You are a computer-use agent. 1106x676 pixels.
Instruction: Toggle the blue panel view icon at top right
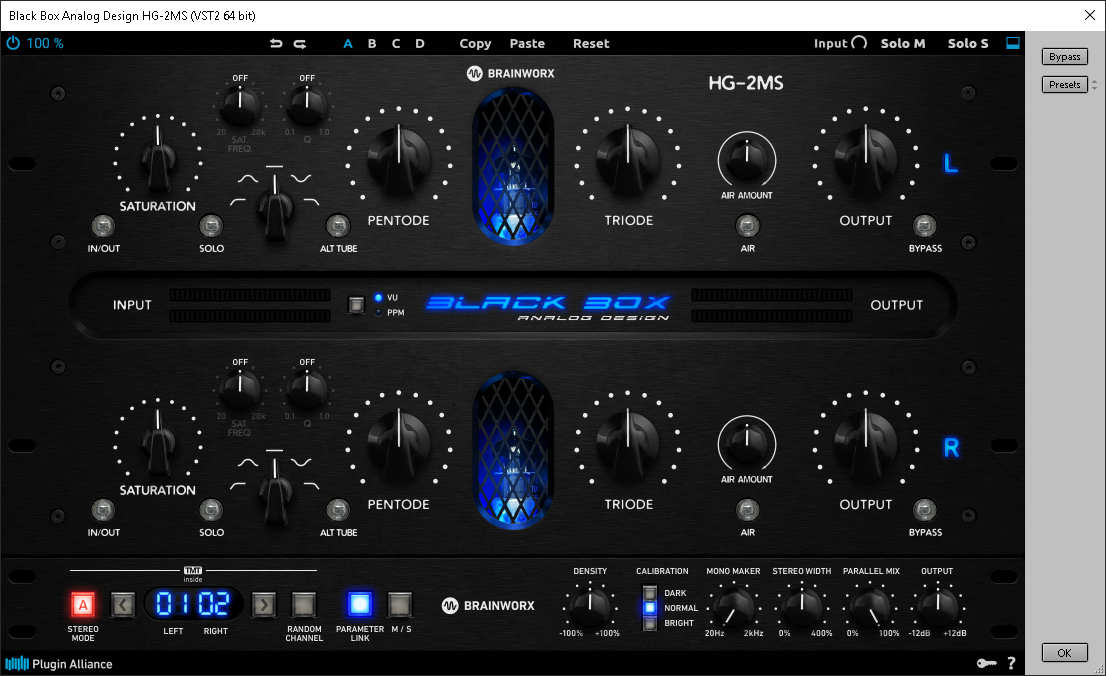[x=1013, y=43]
